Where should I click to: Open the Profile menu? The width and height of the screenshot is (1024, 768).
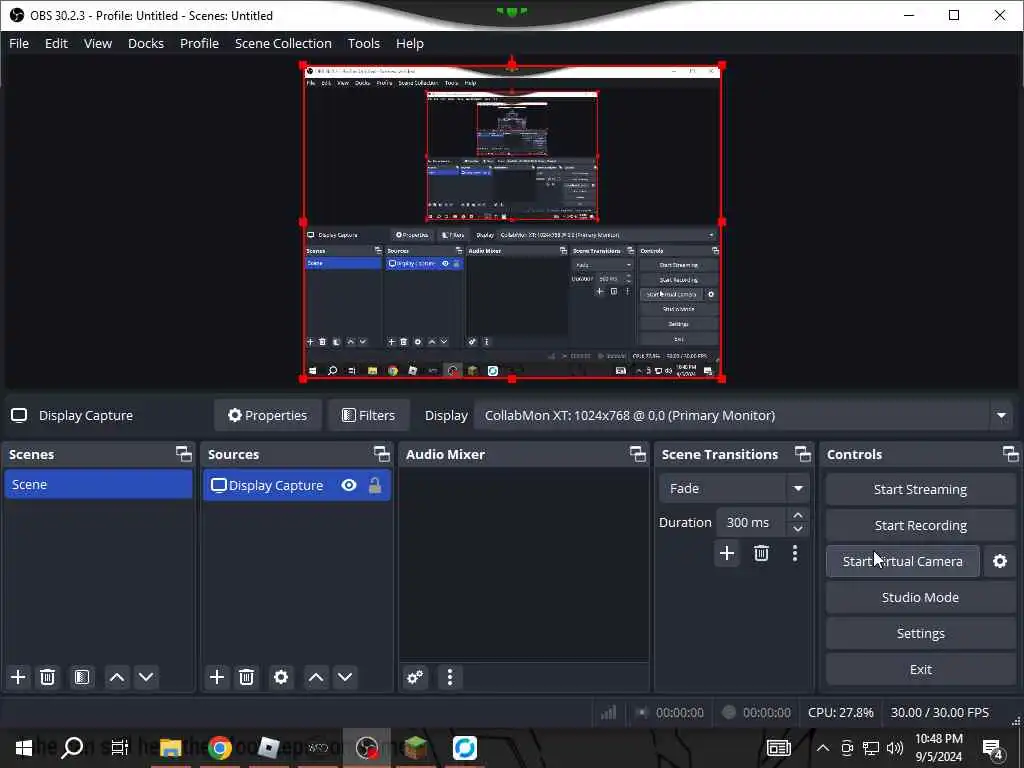199,43
